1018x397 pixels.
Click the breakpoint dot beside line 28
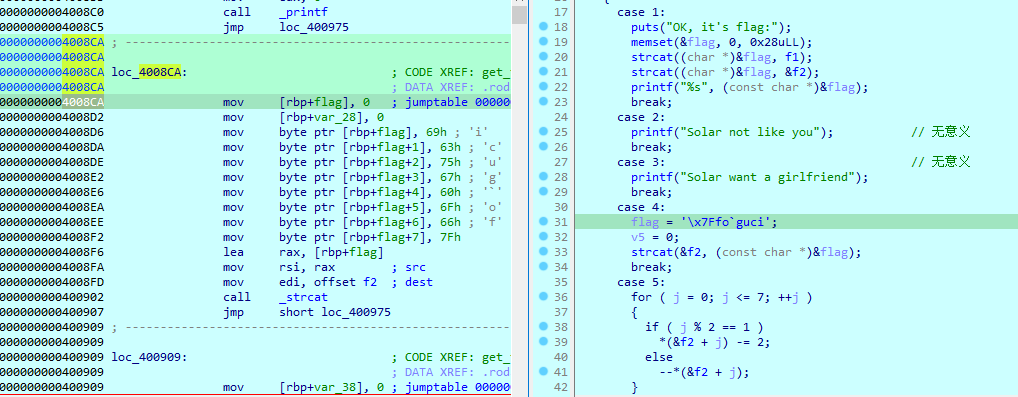[x=543, y=177]
